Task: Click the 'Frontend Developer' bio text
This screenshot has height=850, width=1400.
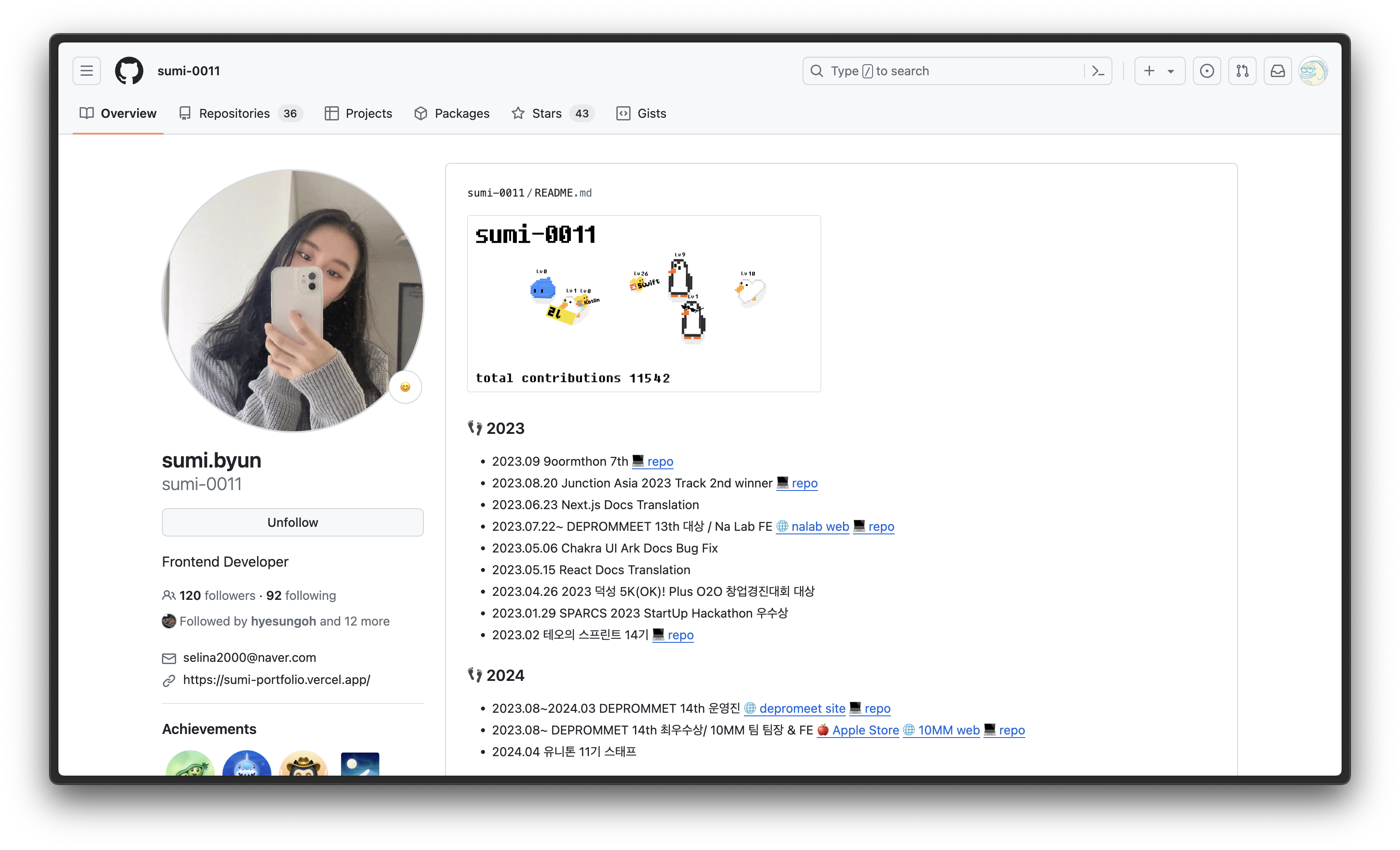Action: pyautogui.click(x=225, y=562)
